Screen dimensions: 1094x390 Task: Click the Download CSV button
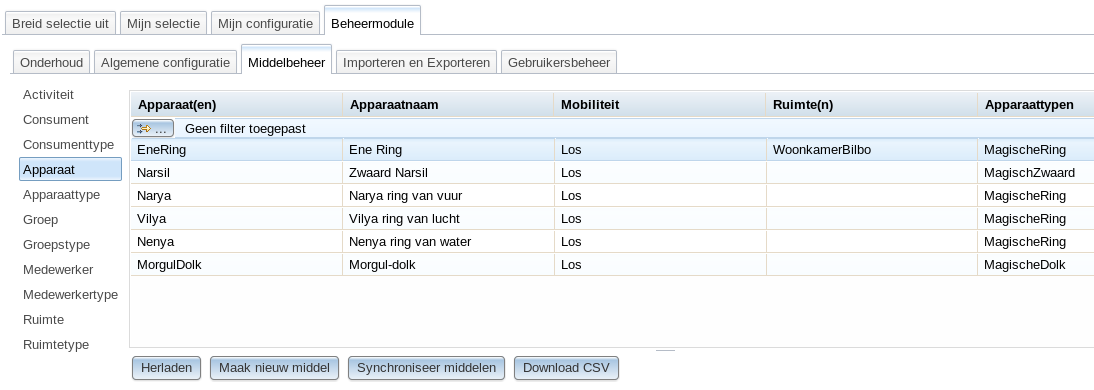(566, 368)
